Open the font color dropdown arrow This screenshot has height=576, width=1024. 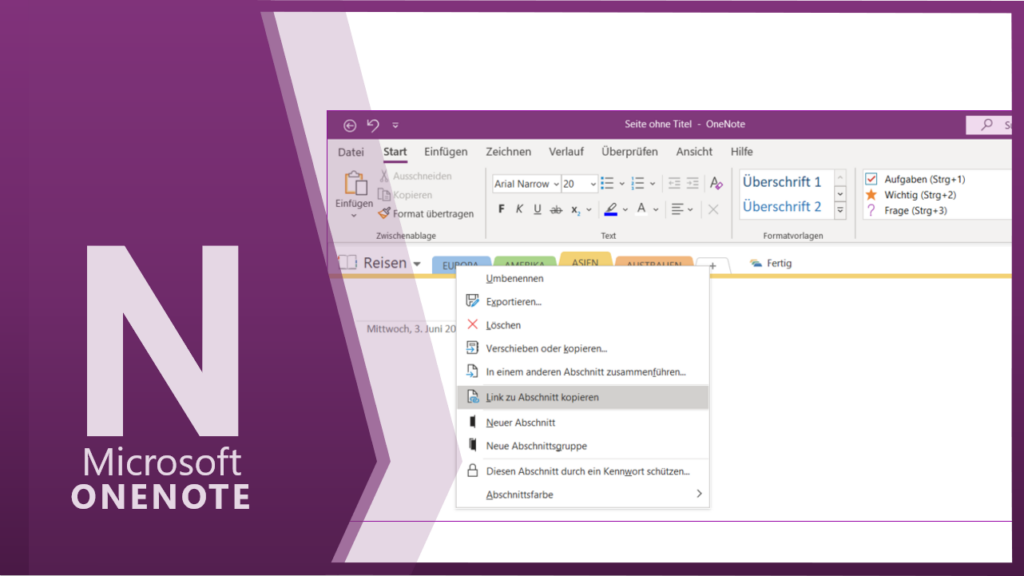click(x=656, y=210)
